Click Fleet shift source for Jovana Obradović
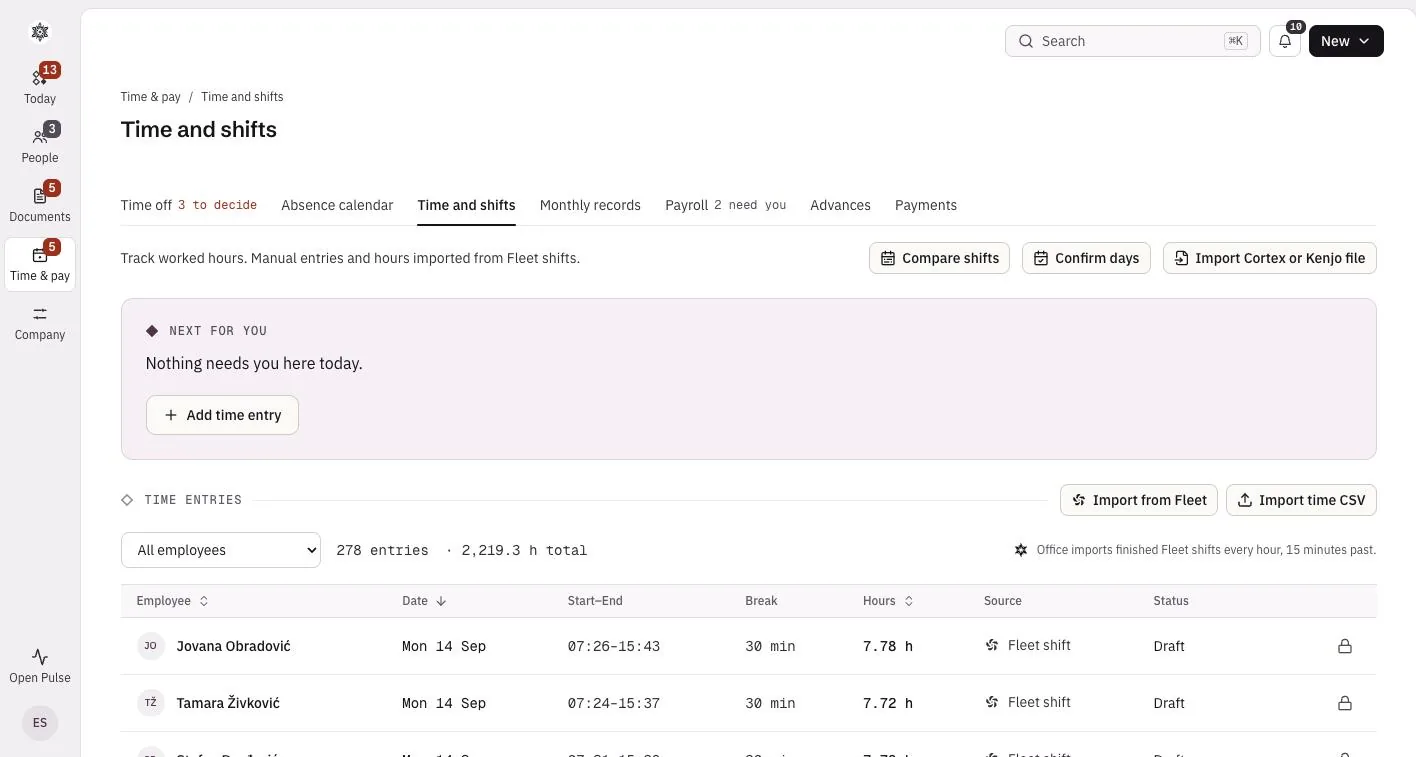The image size is (1416, 757). pos(1028,645)
